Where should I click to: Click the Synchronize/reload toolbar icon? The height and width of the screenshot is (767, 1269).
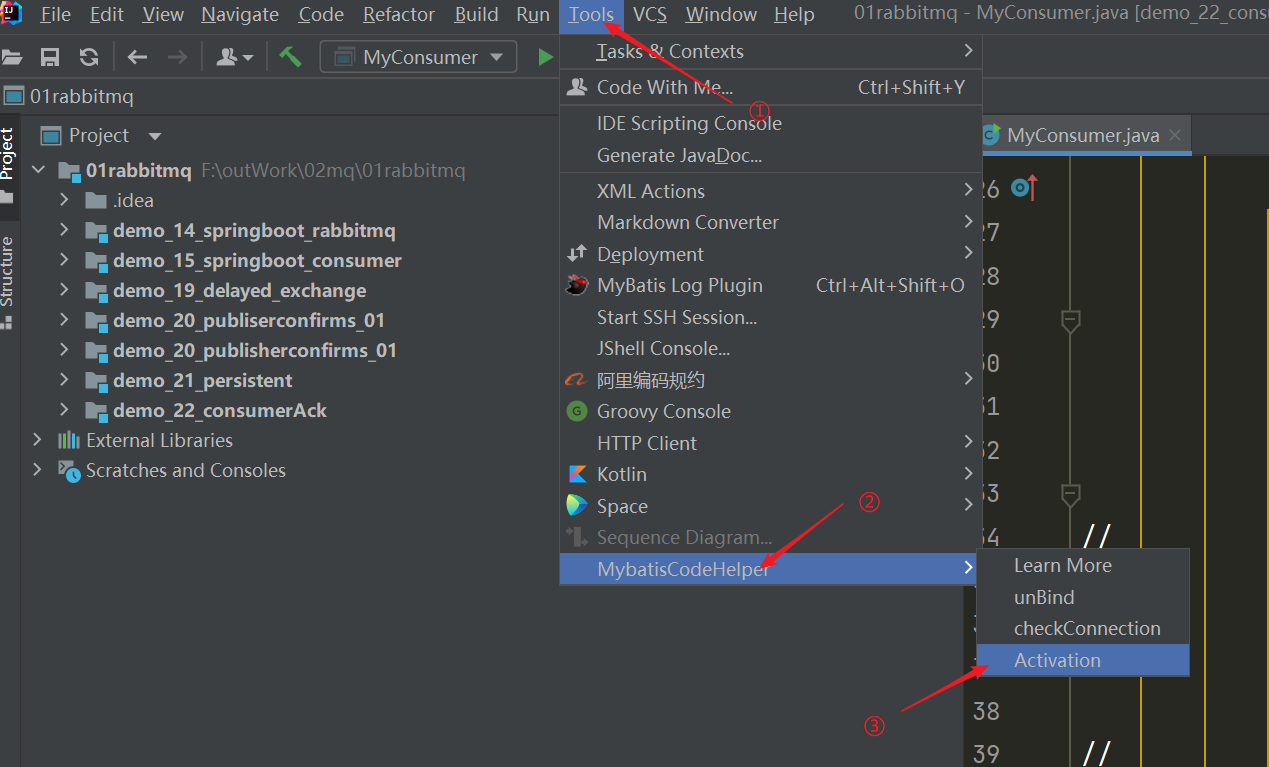89,57
